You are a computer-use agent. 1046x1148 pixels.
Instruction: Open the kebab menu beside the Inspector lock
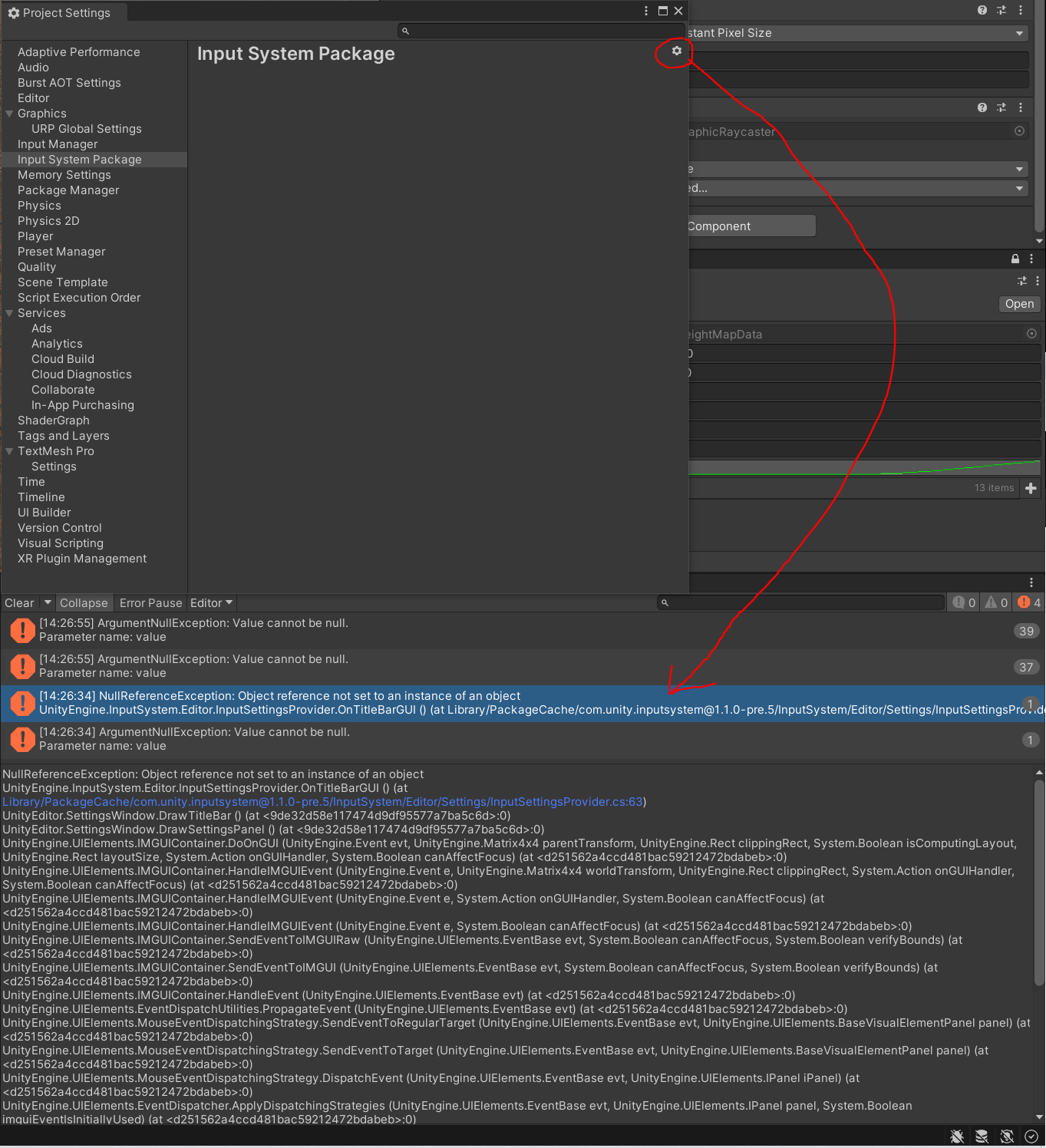click(x=1031, y=259)
